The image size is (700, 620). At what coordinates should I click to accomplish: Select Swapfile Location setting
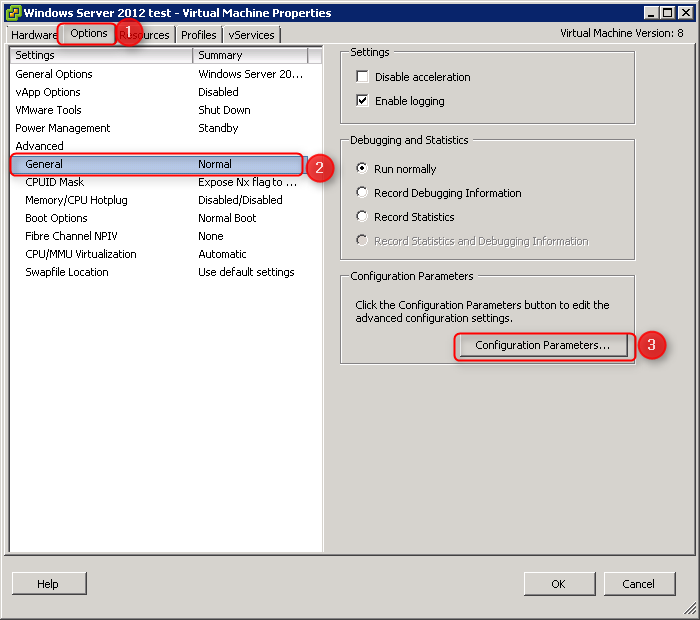coord(159,272)
